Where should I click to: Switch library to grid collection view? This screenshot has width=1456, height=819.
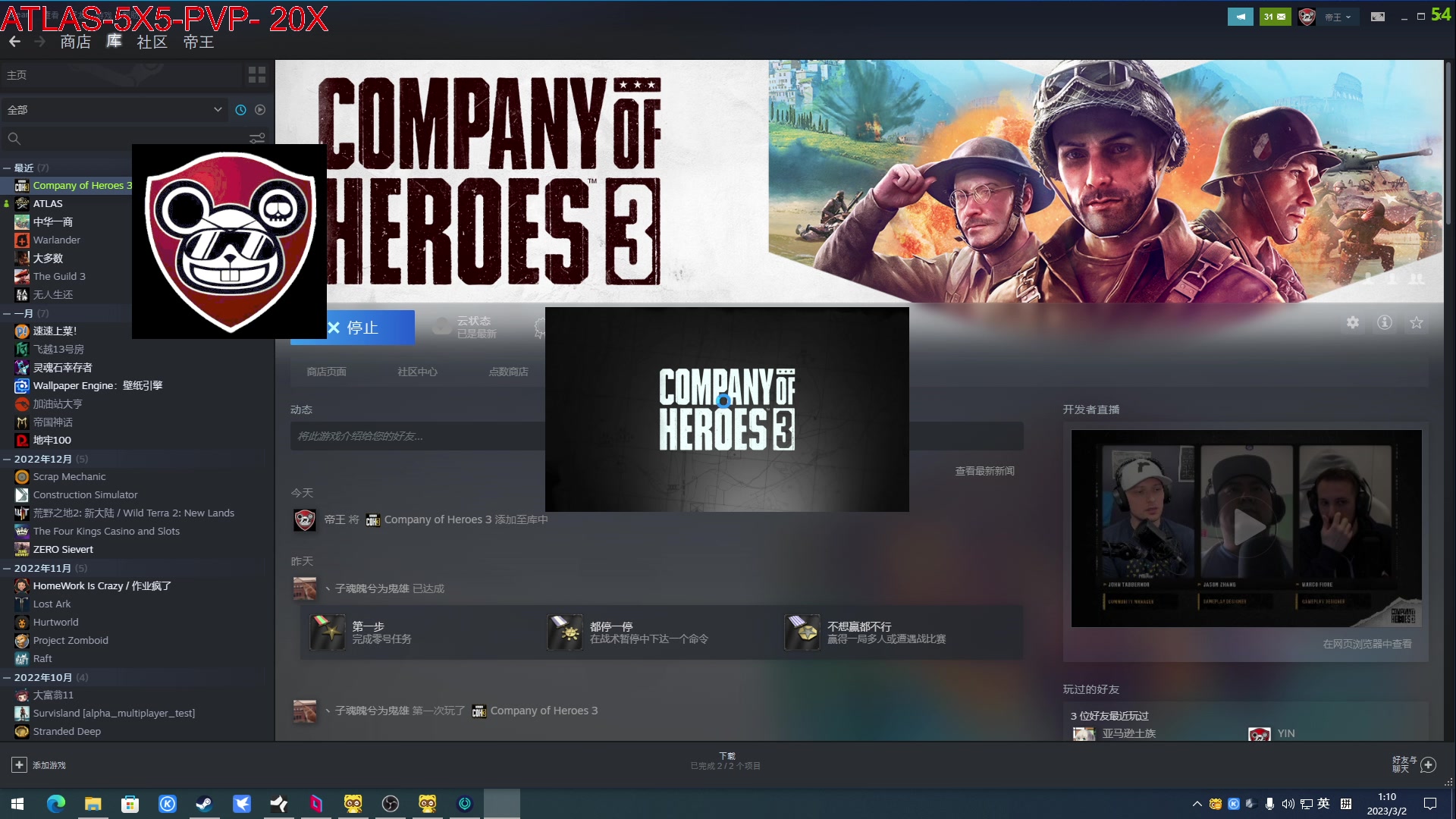[257, 74]
